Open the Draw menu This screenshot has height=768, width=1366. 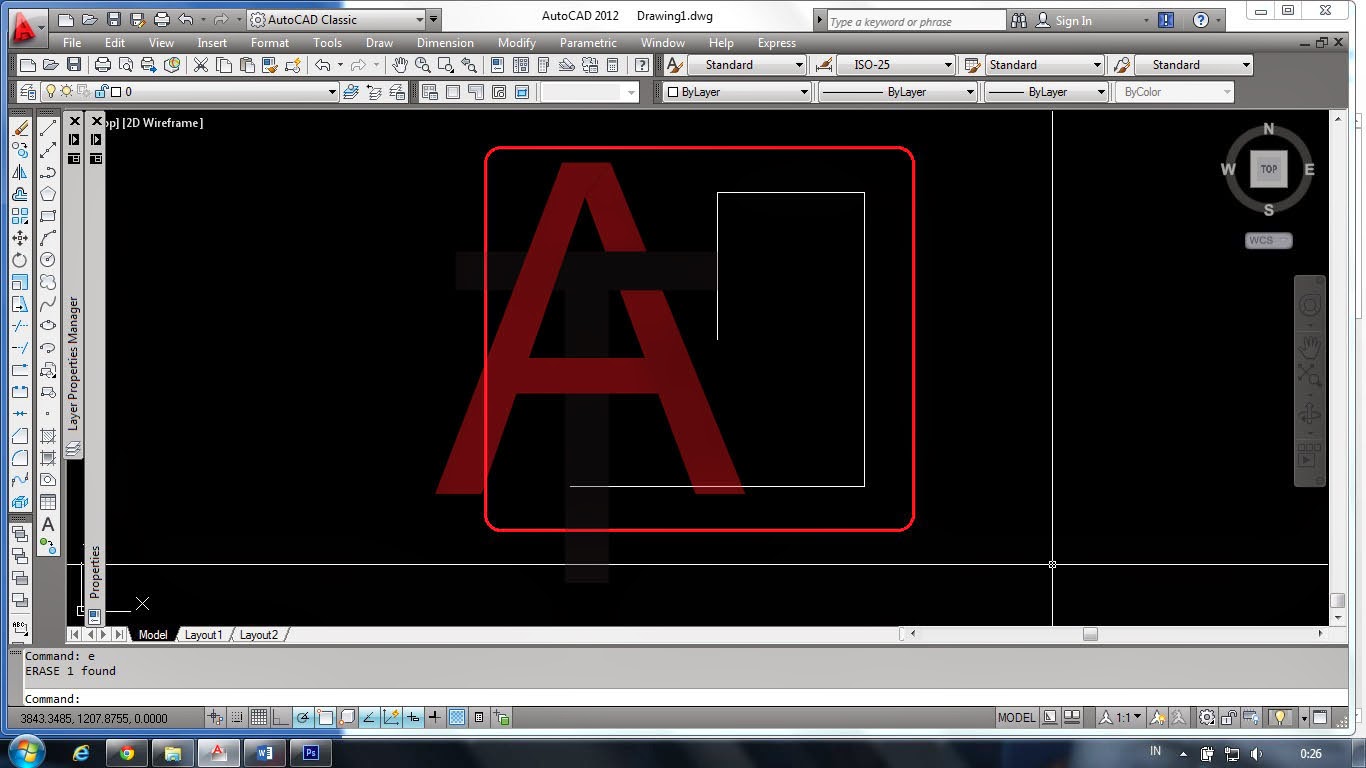click(x=379, y=43)
